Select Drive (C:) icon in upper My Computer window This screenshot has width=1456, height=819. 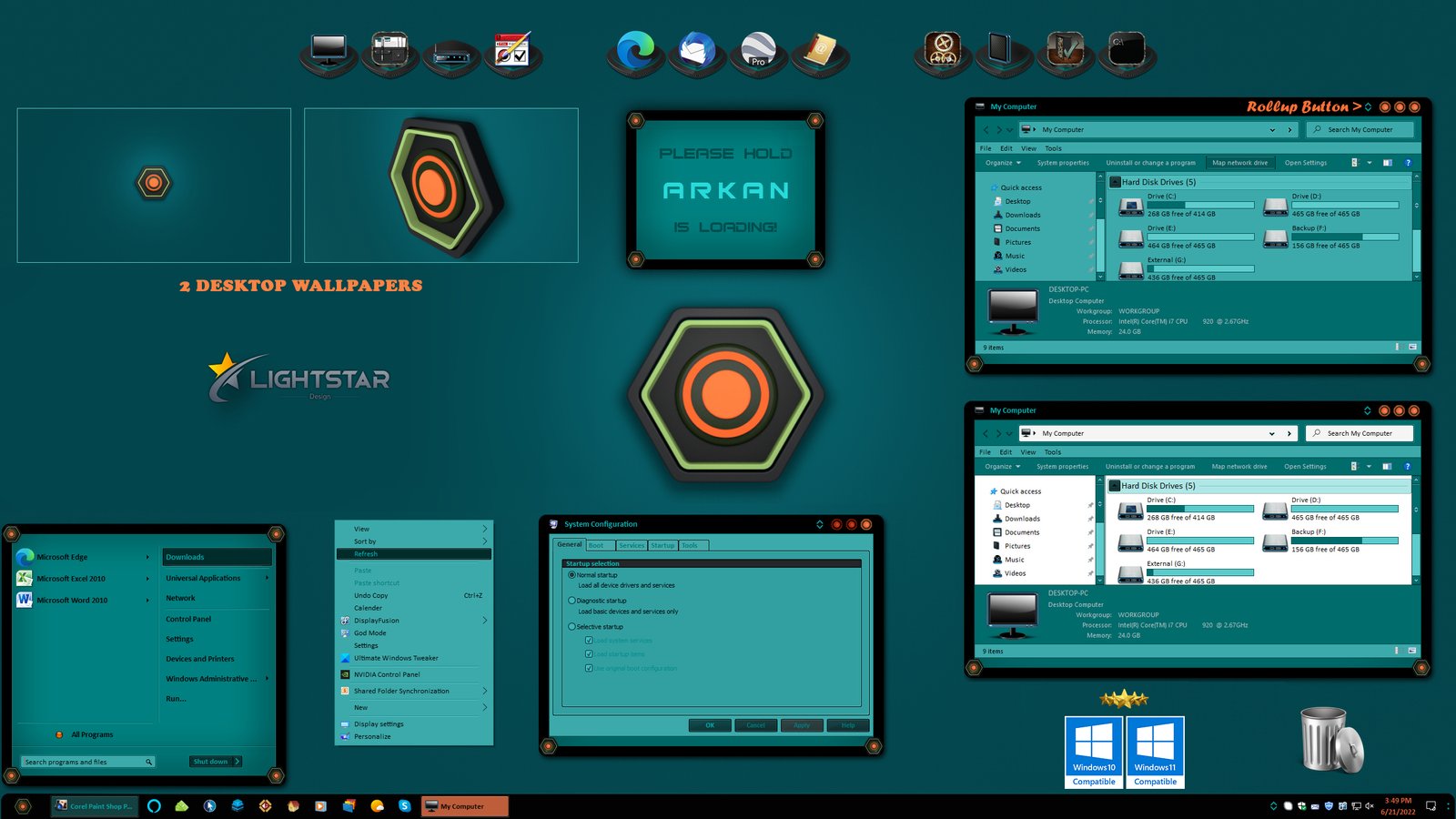click(1131, 207)
